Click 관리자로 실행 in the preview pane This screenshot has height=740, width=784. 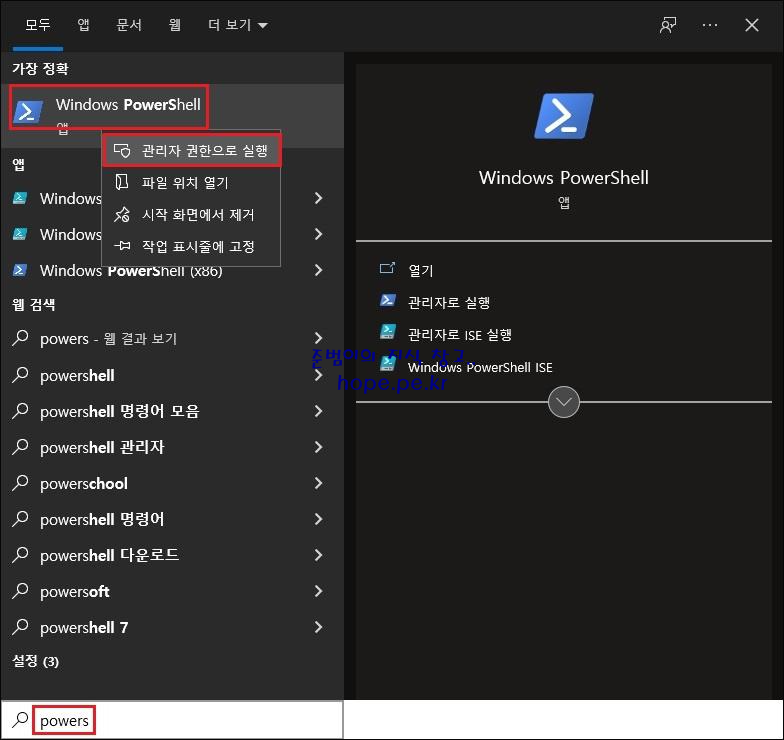coord(449,302)
